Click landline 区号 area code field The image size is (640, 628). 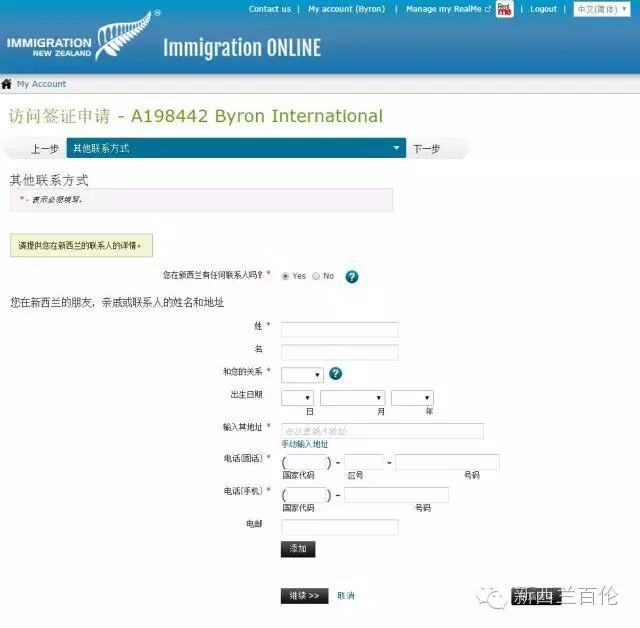pyautogui.click(x=364, y=462)
